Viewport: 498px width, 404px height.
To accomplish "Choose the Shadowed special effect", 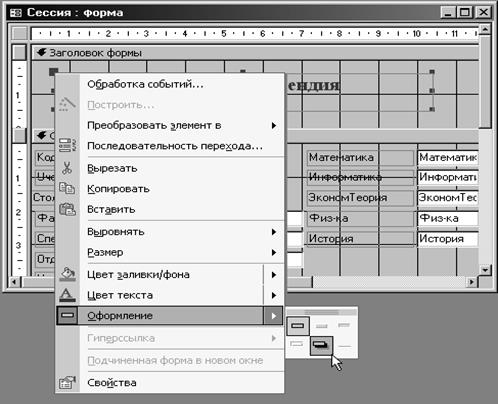I will pos(321,346).
